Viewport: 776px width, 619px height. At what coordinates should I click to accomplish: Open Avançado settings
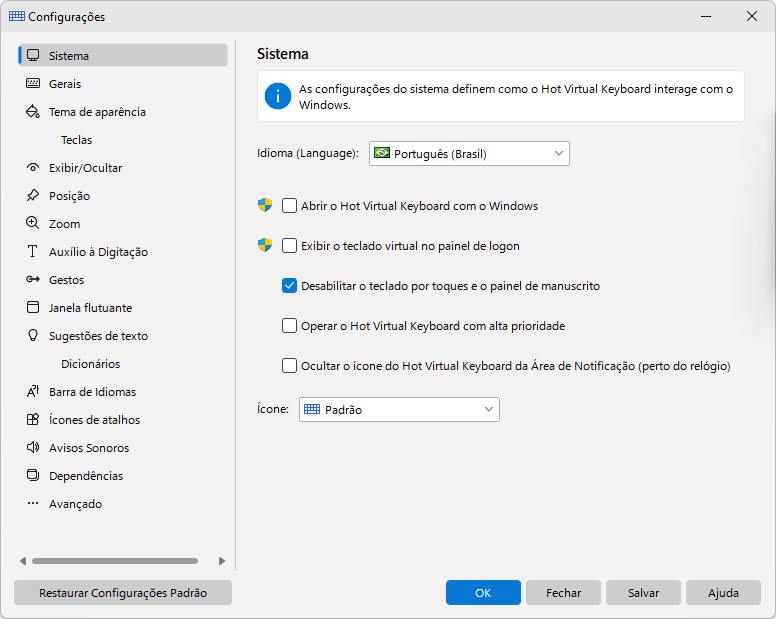(x=123, y=504)
